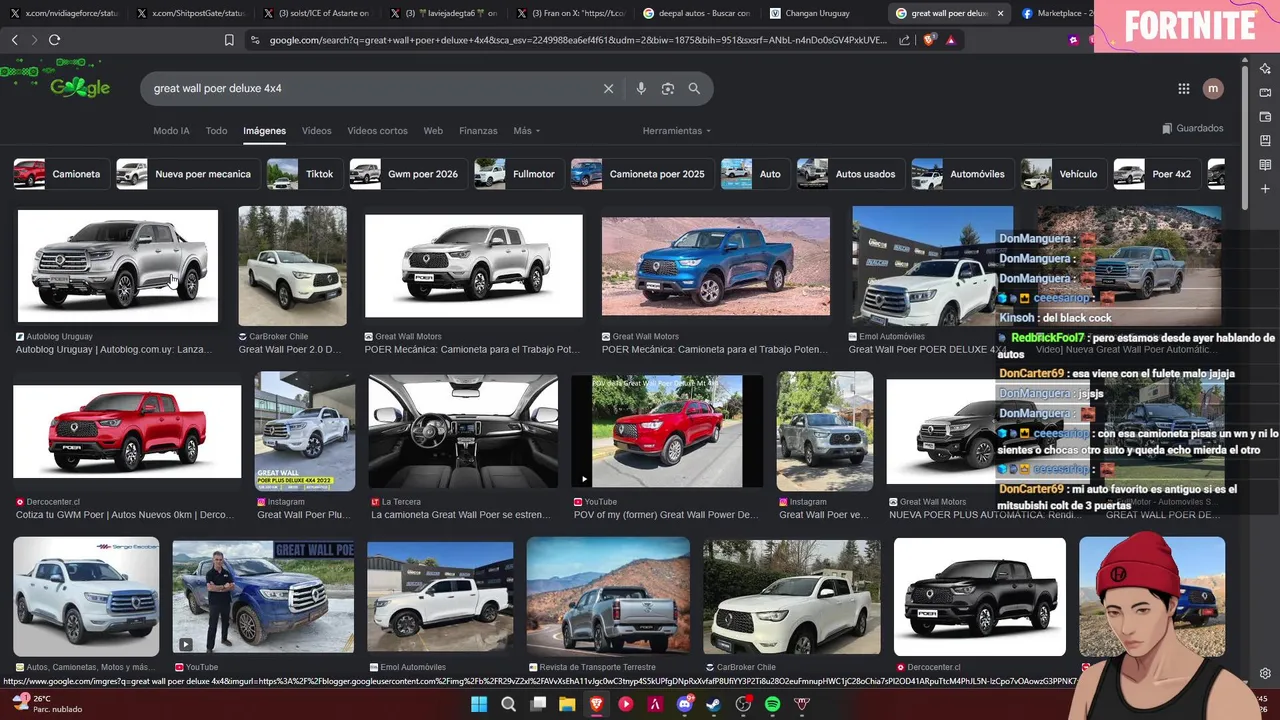
Task: Open sidebar settings gear icon
Action: pos(1265,674)
